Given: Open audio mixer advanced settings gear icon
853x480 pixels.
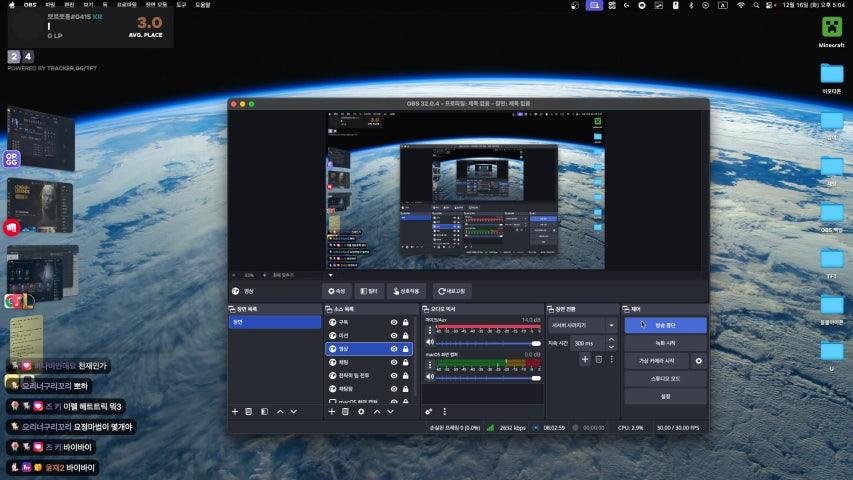Looking at the screenshot, I should (x=429, y=411).
